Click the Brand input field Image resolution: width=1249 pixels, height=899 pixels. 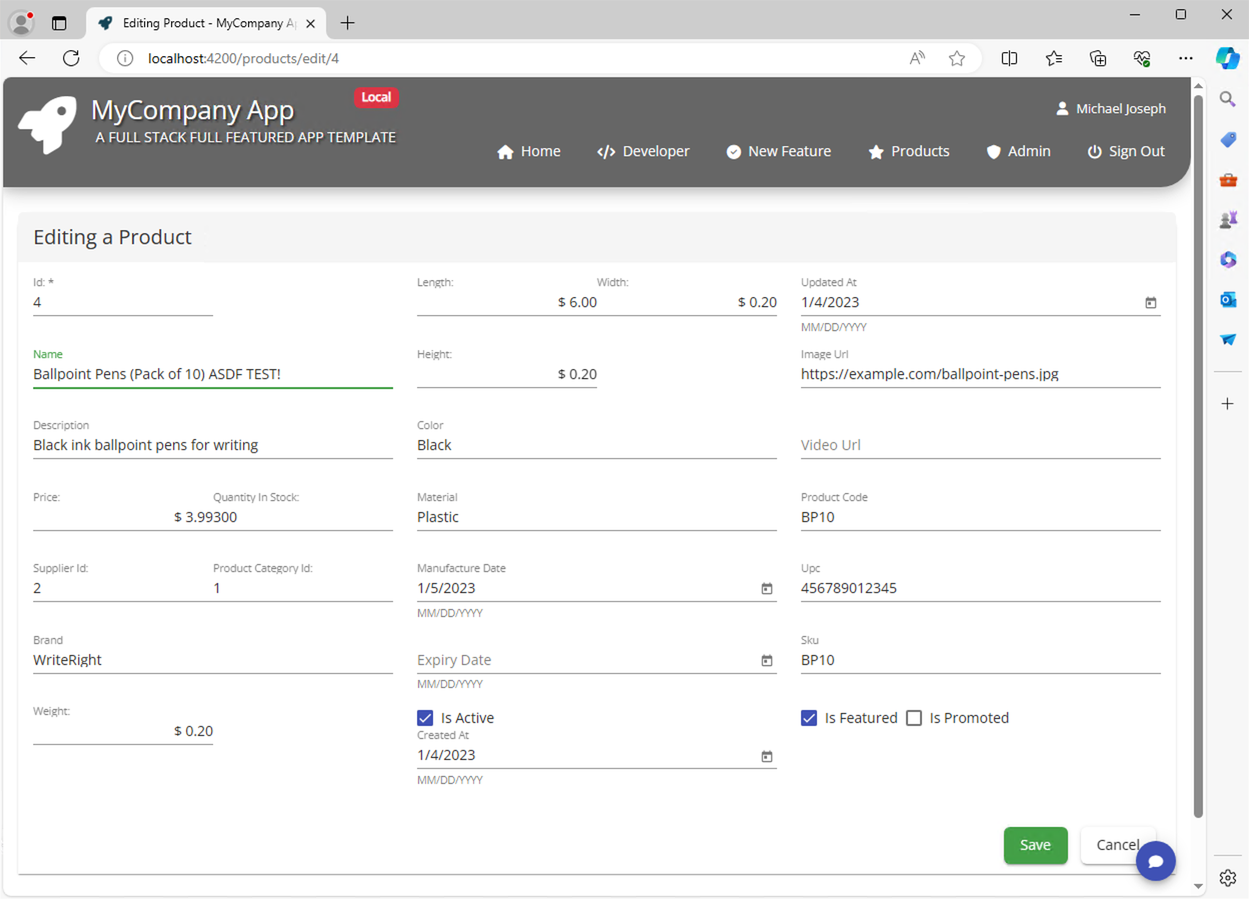pos(213,660)
